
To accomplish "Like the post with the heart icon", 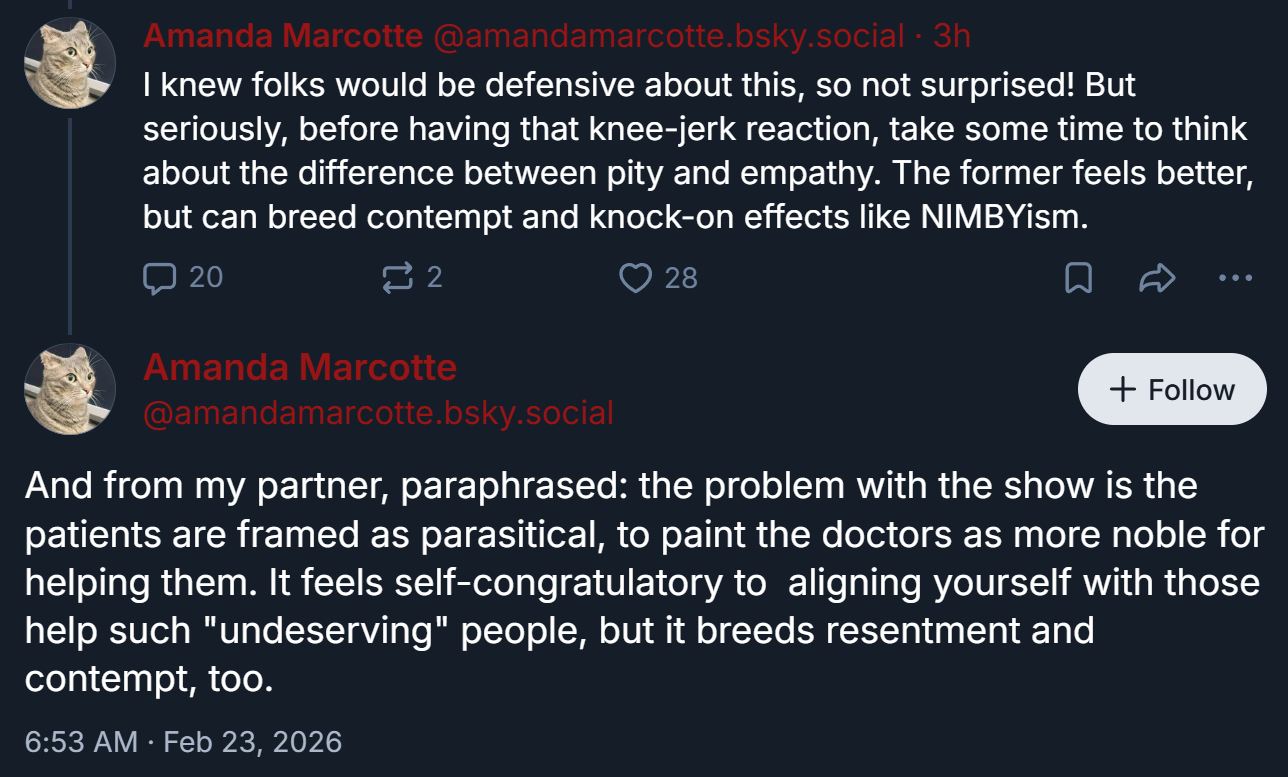I will (x=636, y=277).
